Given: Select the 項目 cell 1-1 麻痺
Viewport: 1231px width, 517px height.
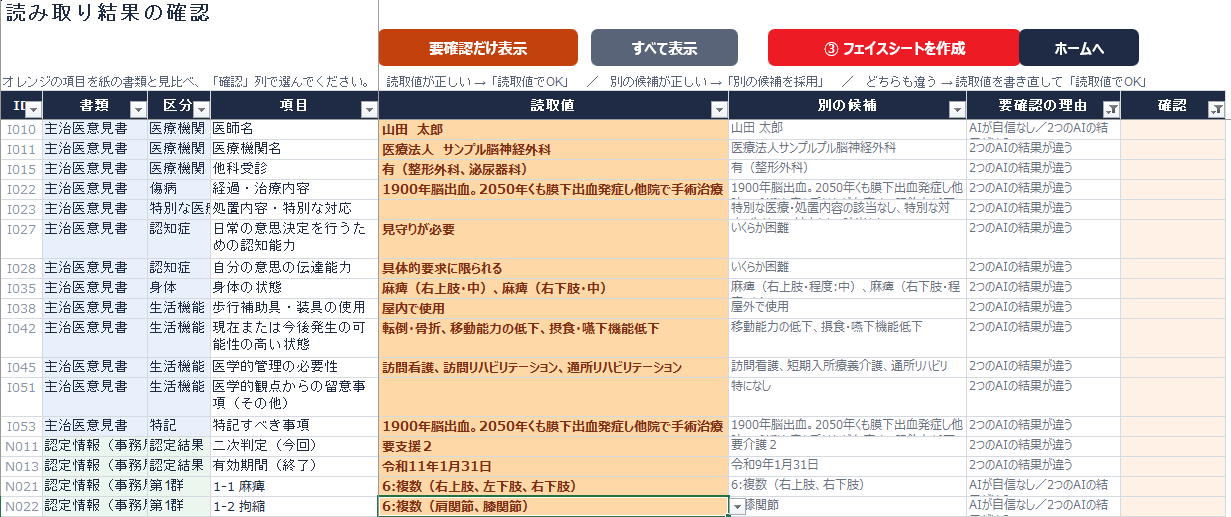Looking at the screenshot, I should point(294,486).
